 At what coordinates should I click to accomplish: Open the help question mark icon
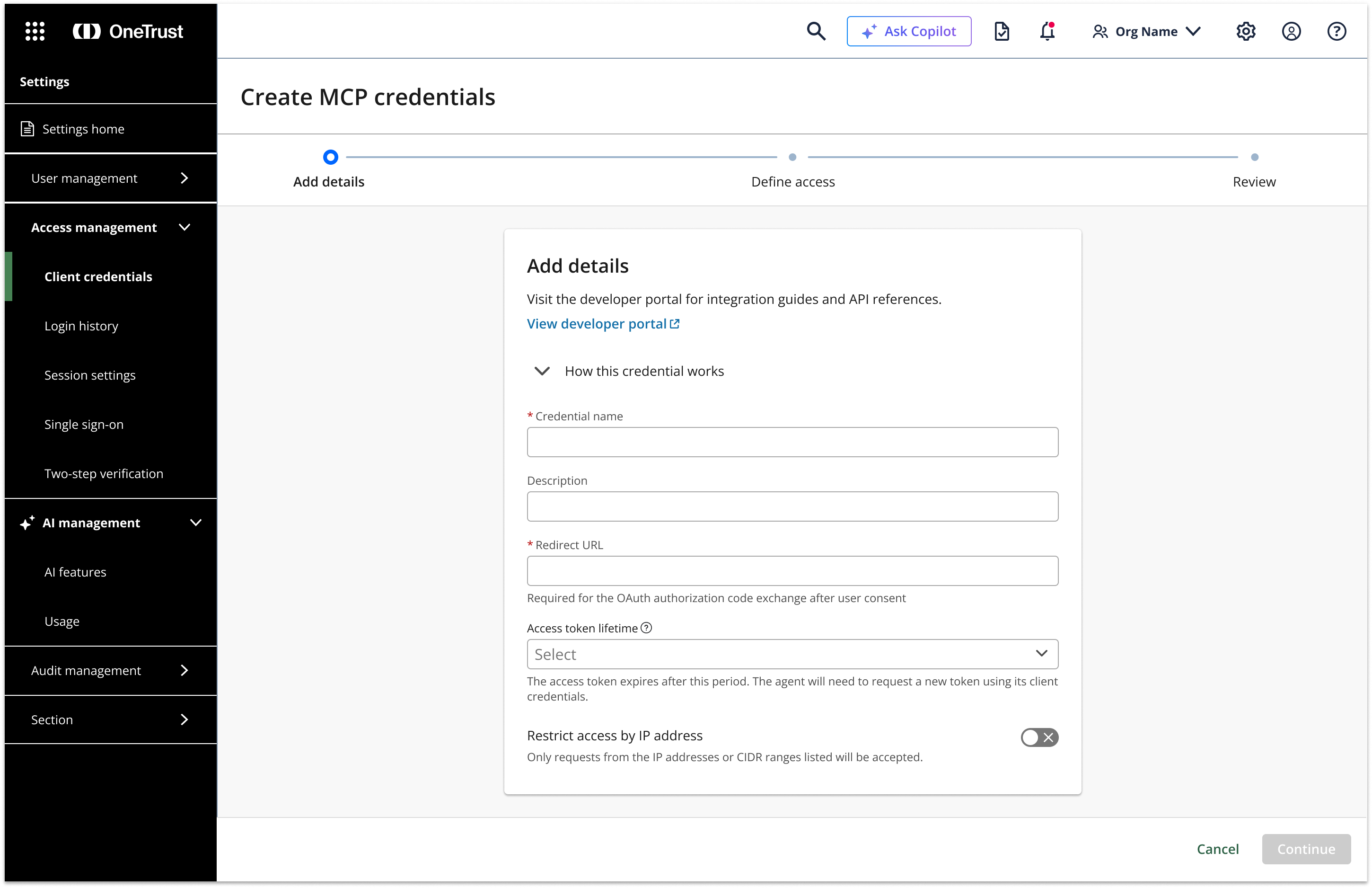pos(1336,31)
